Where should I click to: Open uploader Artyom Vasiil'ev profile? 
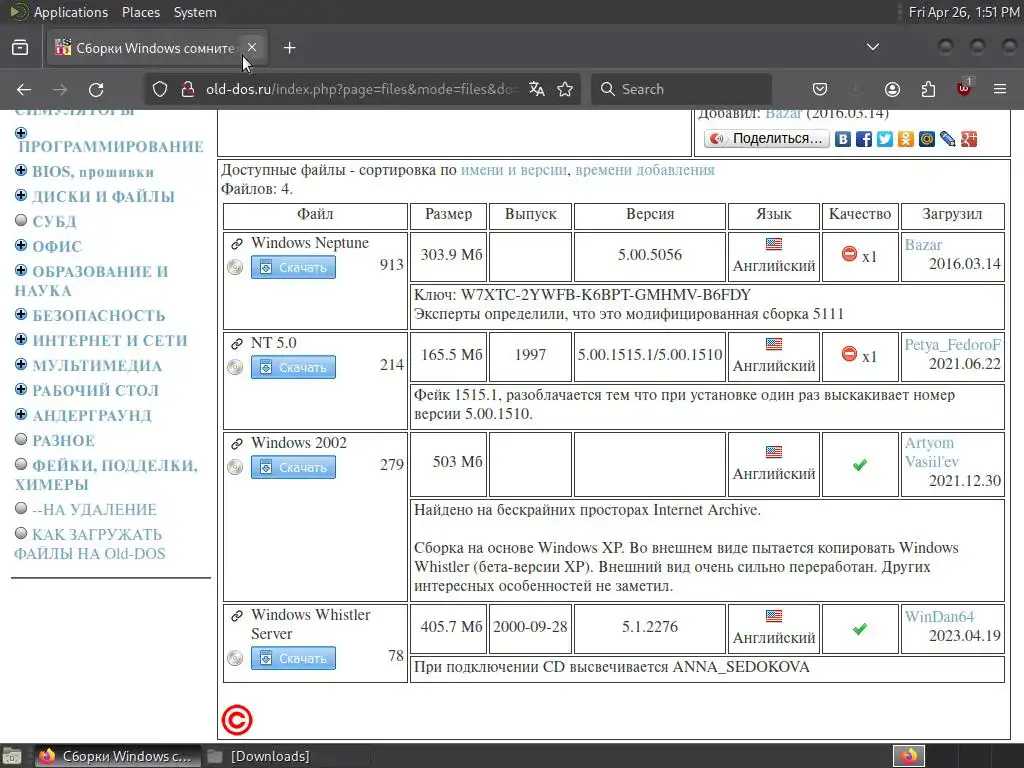point(931,452)
